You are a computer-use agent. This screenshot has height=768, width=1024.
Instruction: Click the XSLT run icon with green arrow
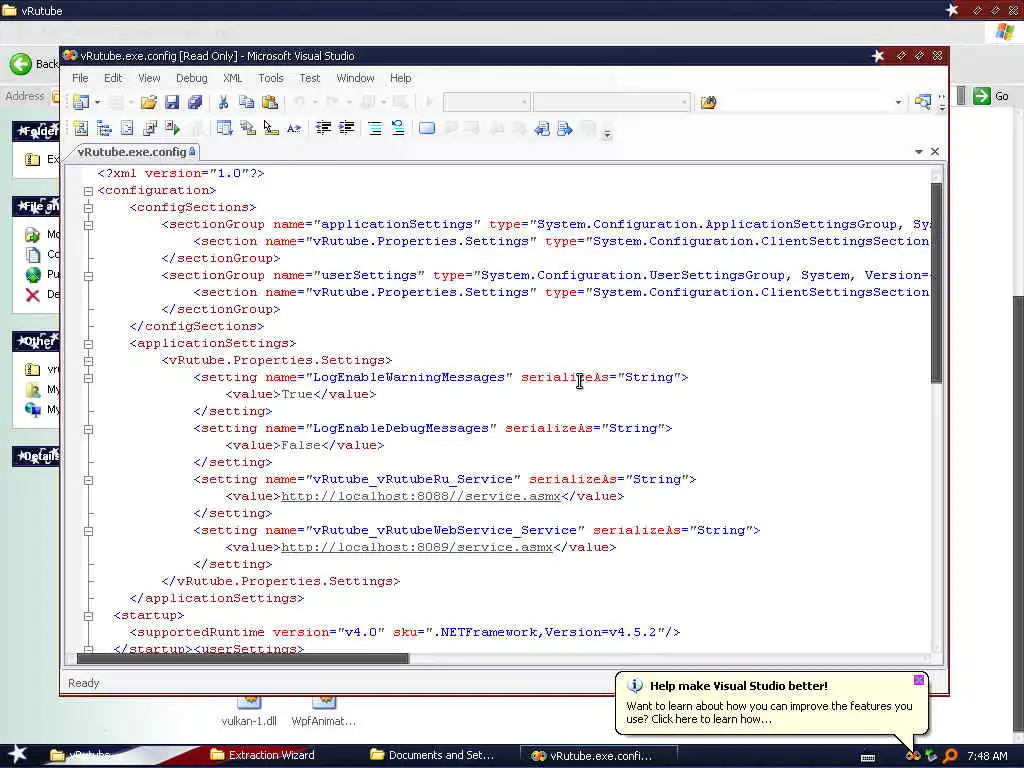click(x=172, y=128)
